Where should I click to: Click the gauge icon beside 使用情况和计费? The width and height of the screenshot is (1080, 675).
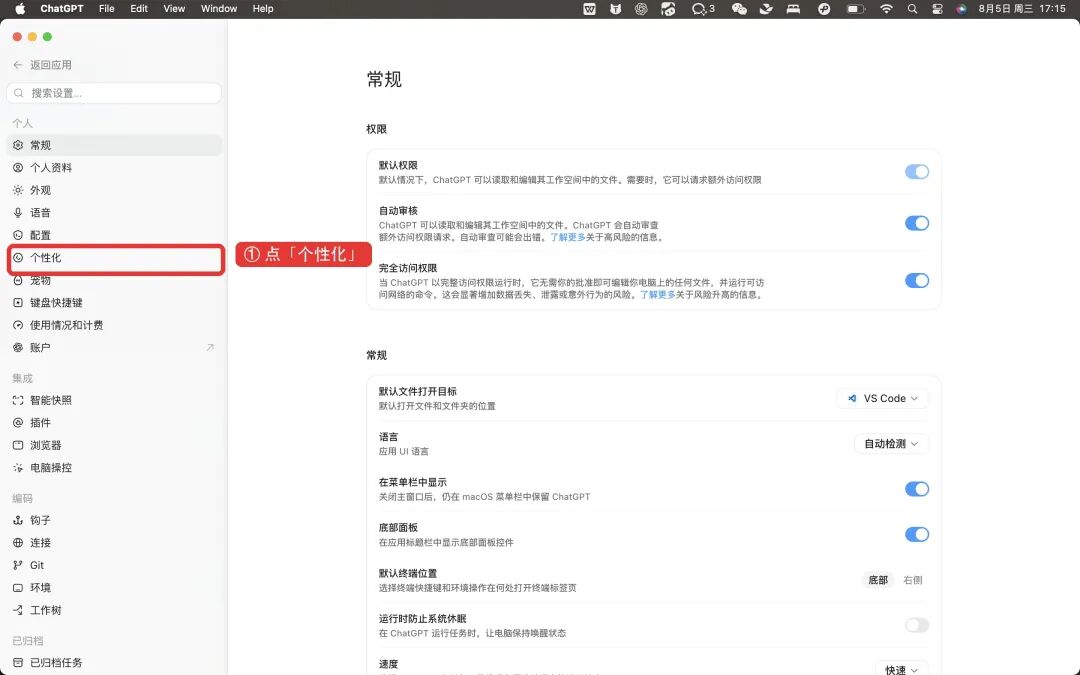(x=18, y=325)
